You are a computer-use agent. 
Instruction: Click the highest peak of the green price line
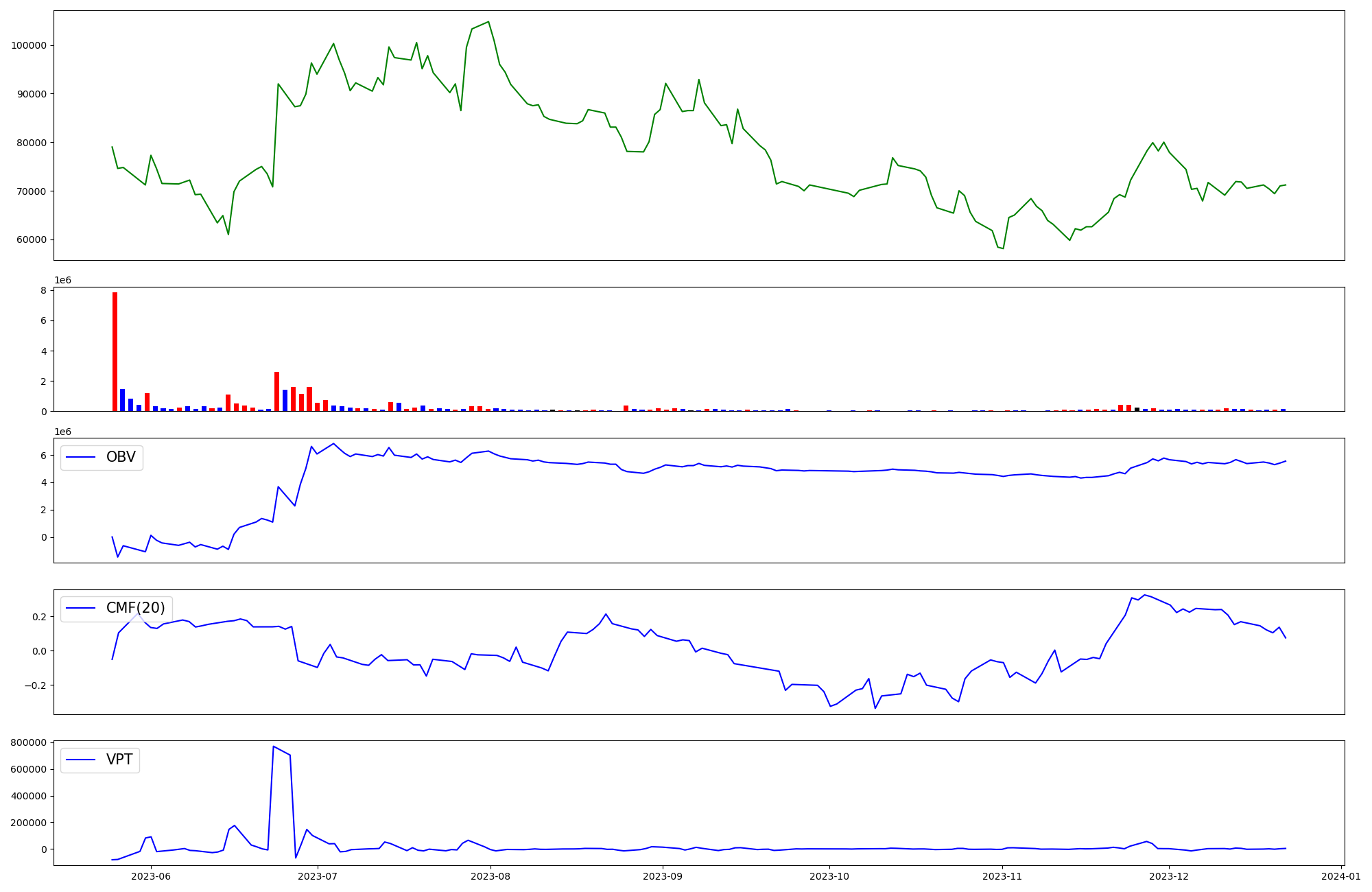coord(488,22)
